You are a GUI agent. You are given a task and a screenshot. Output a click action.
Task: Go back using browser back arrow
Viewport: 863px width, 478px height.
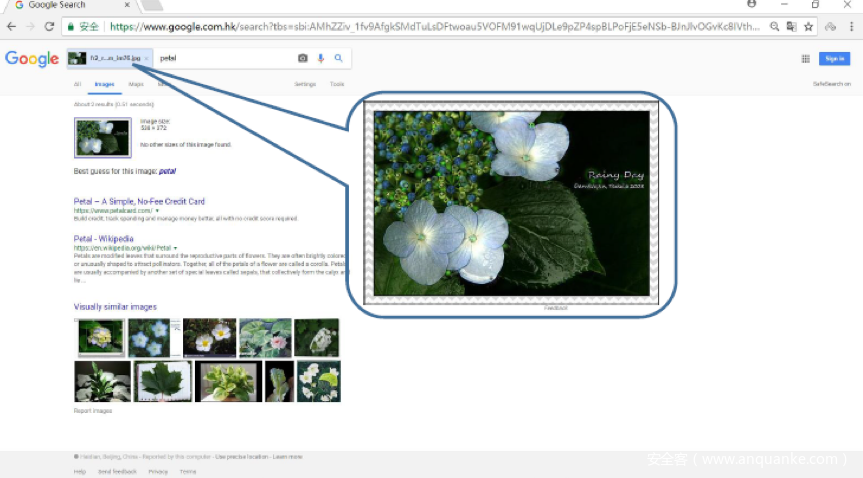point(11,26)
